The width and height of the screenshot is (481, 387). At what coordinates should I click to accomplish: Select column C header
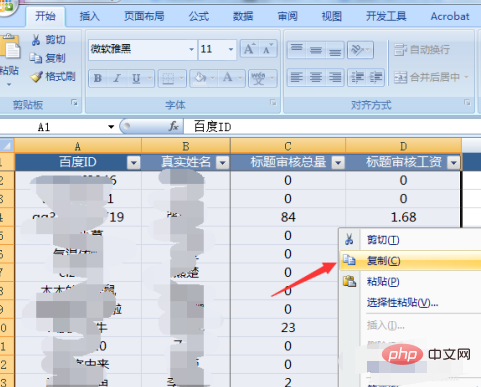pyautogui.click(x=288, y=146)
